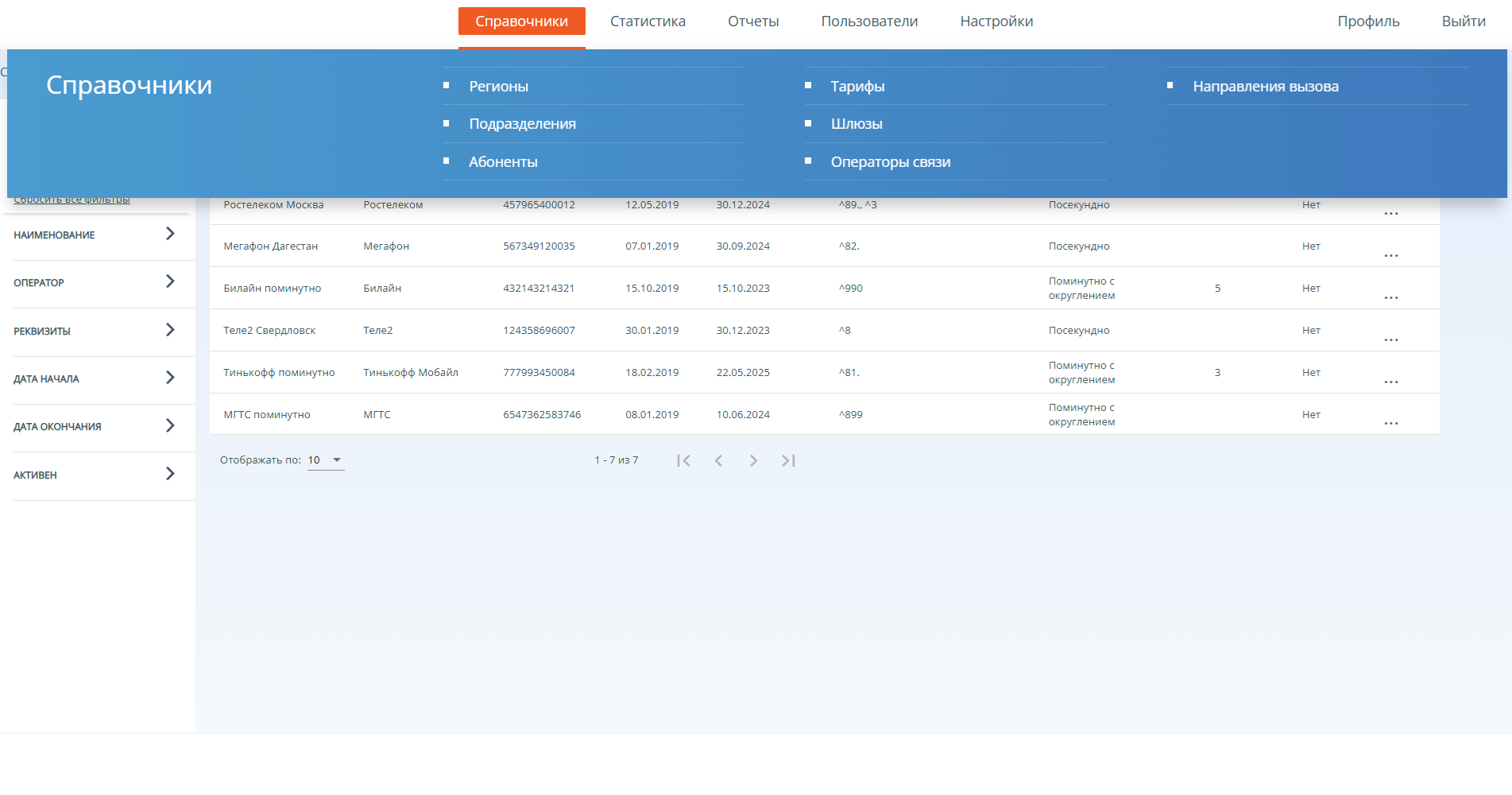The image size is (1512, 795).
Task: Click the Тинькофф Мобайл operator cell
Action: 411,373
